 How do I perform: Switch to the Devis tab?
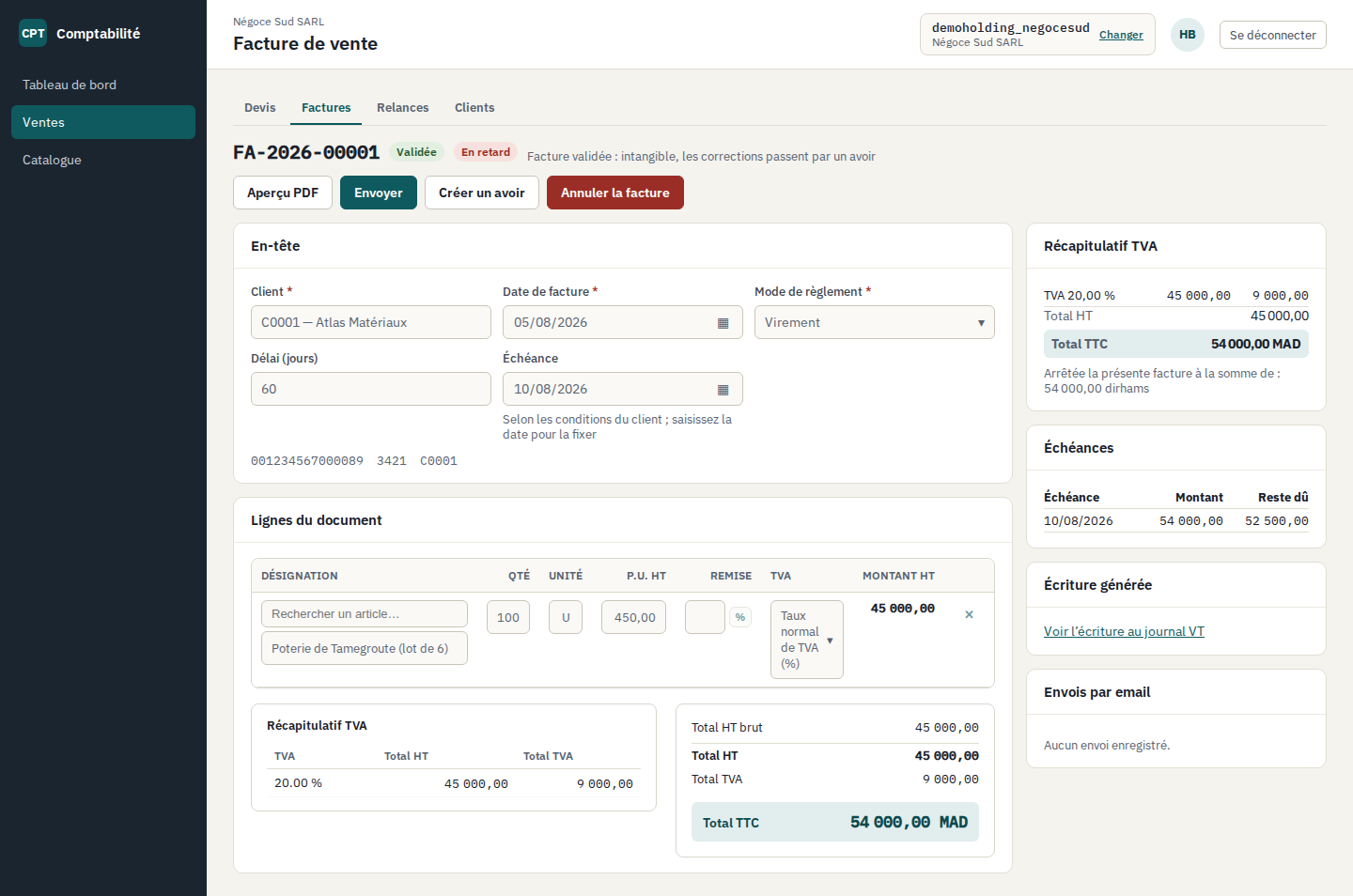260,108
